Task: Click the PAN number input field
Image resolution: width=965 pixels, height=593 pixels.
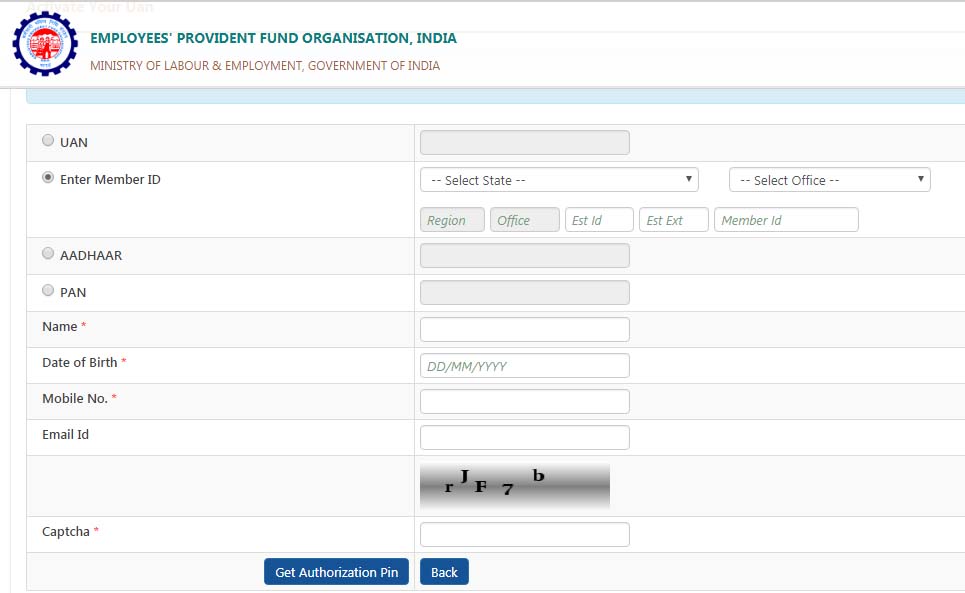Action: 524,292
